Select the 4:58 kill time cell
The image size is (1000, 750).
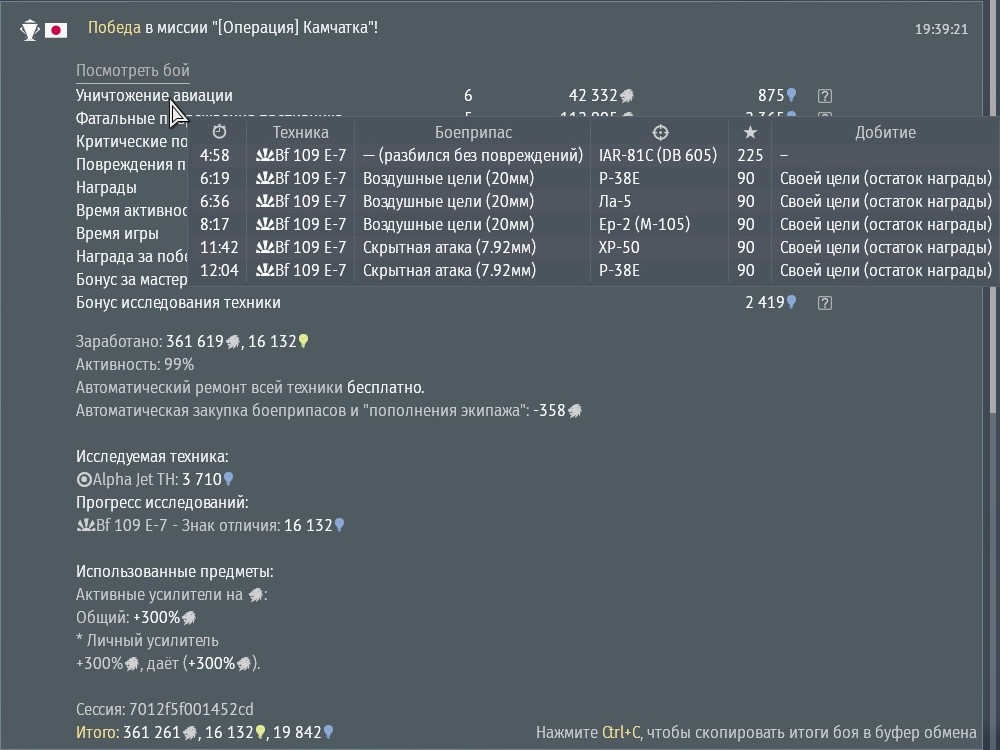[214, 155]
